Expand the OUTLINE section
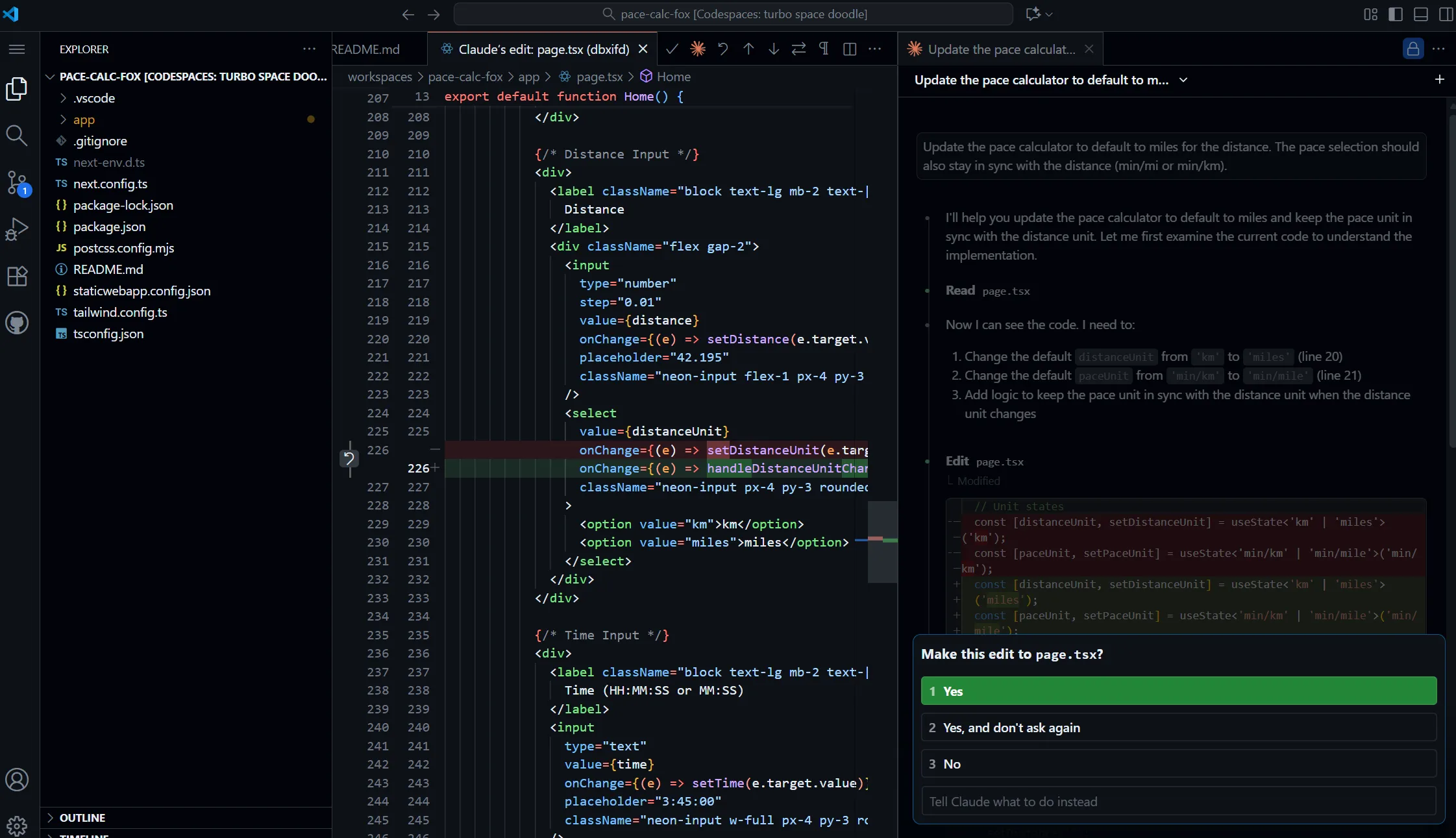The width and height of the screenshot is (1456, 838). [x=82, y=817]
